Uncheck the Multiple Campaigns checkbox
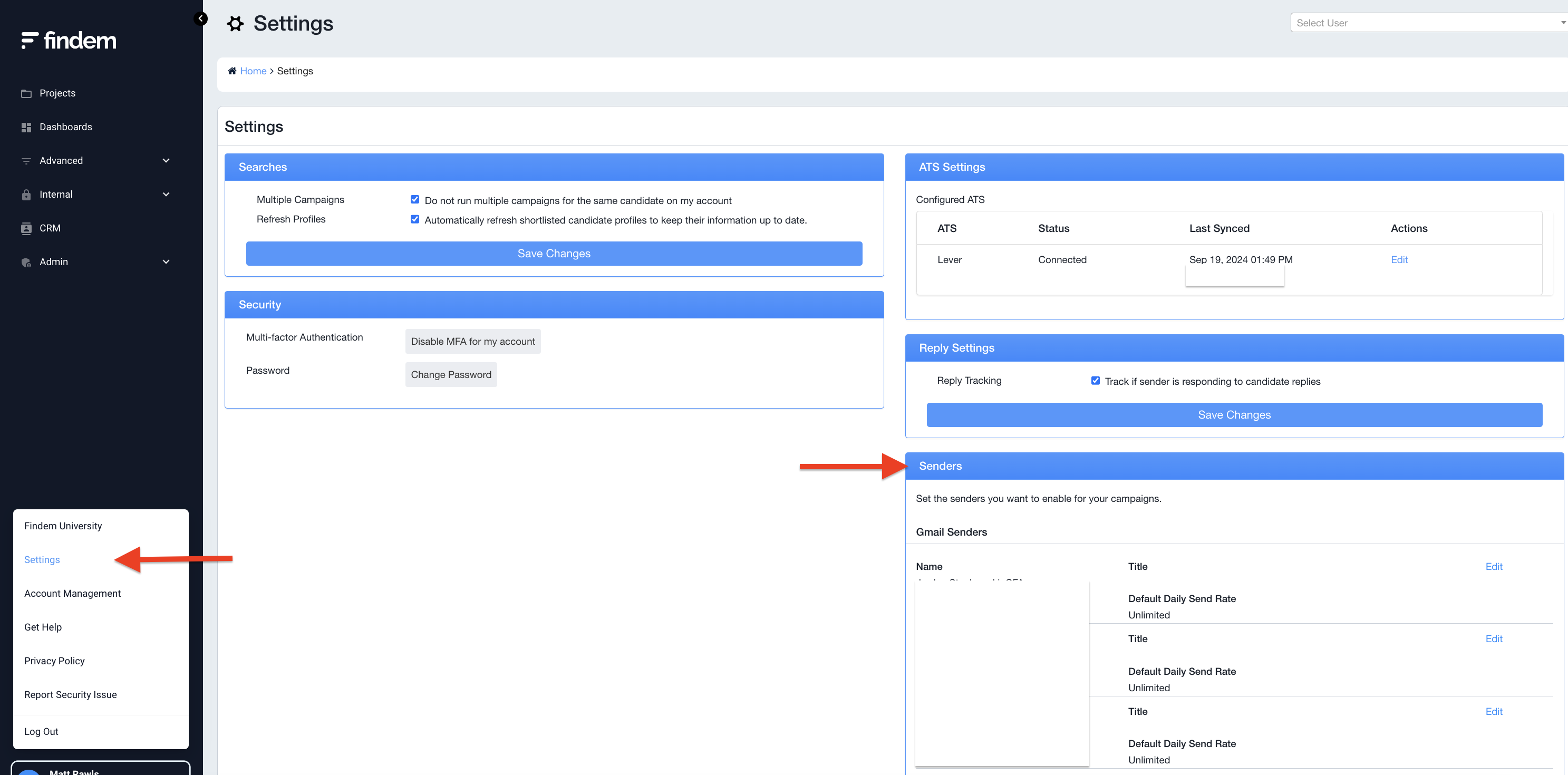 click(414, 200)
